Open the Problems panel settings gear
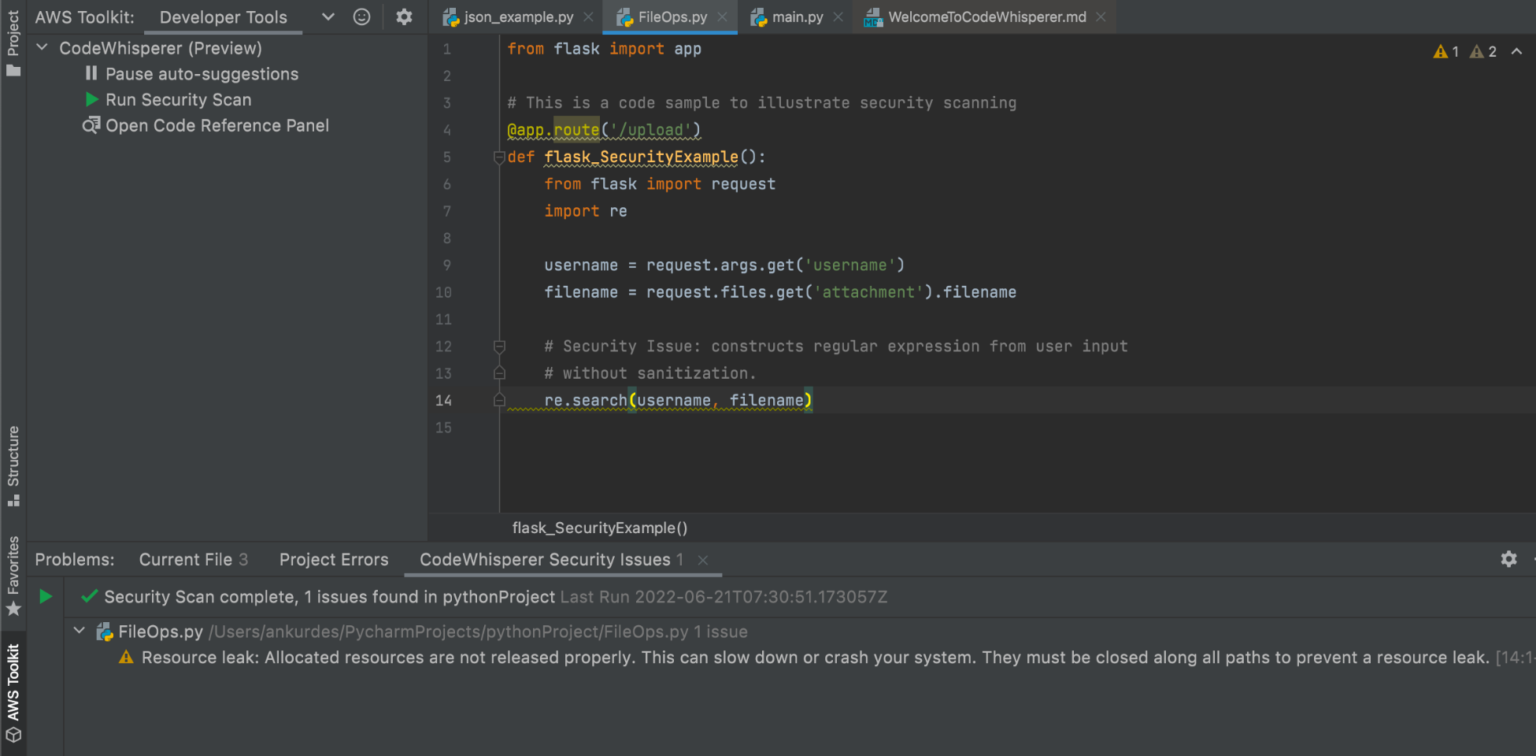Screen dimensions: 1536x756 1508,559
